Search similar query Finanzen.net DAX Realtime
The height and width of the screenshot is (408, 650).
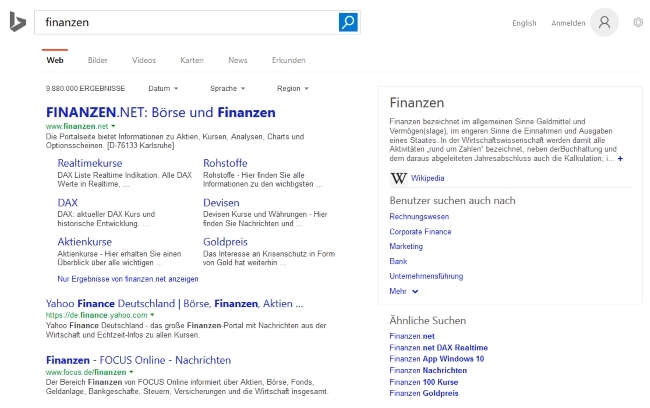pyautogui.click(x=439, y=347)
